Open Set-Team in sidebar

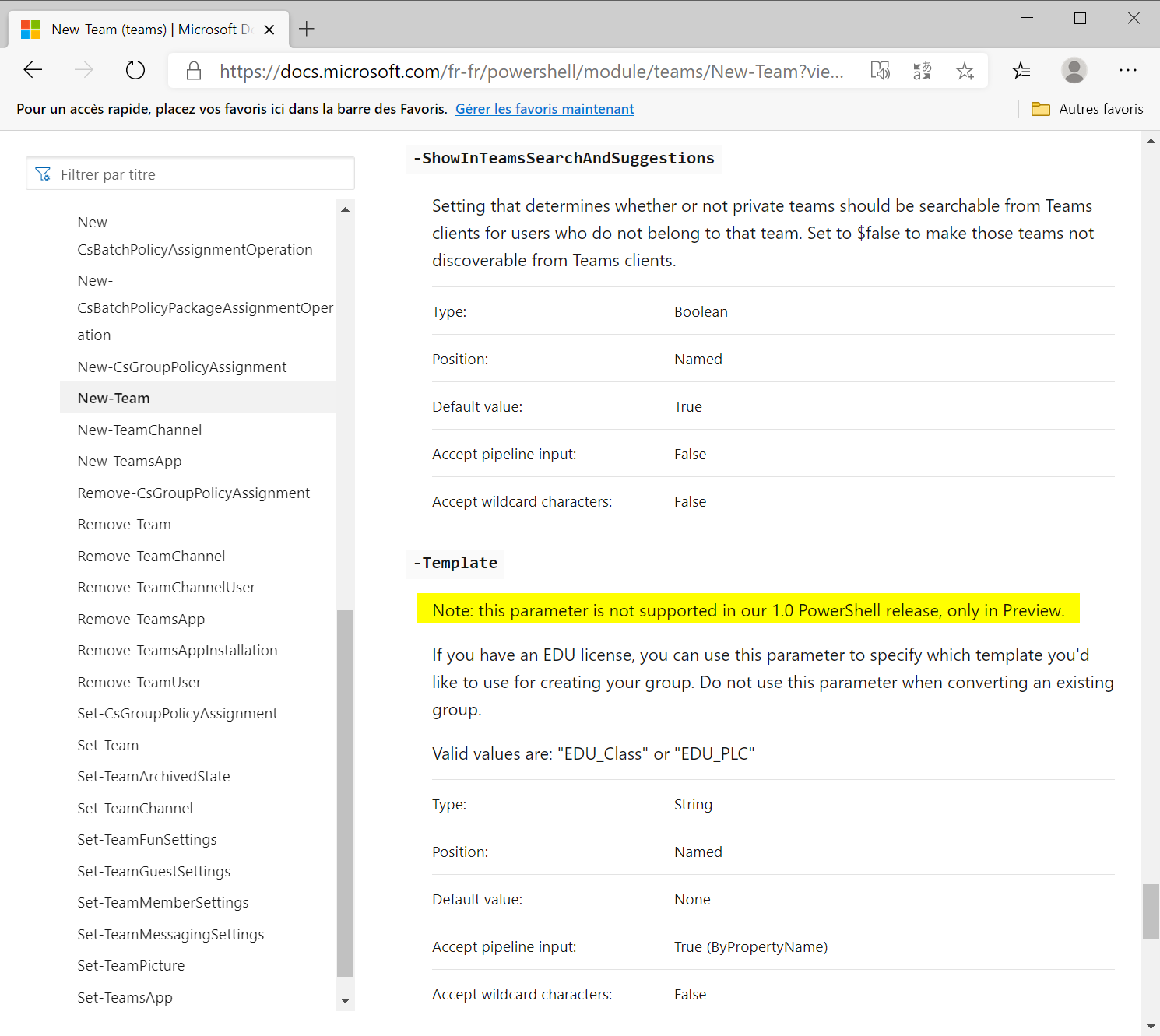[x=108, y=746]
